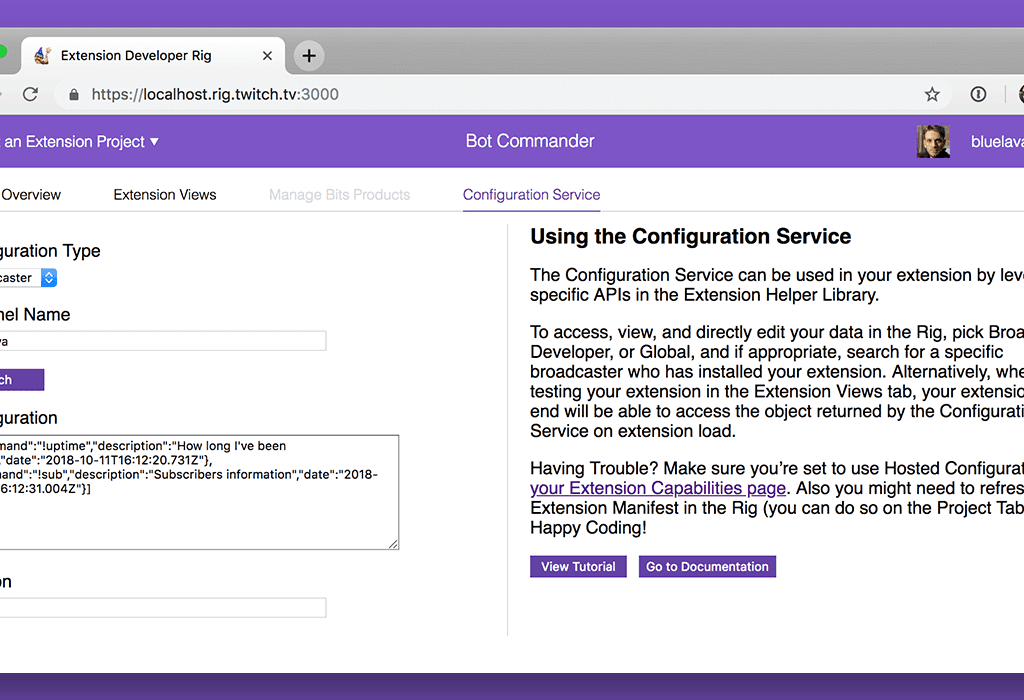1024x700 pixels.
Task: Select the Extension Developer Rig browser tab
Action: [153, 56]
